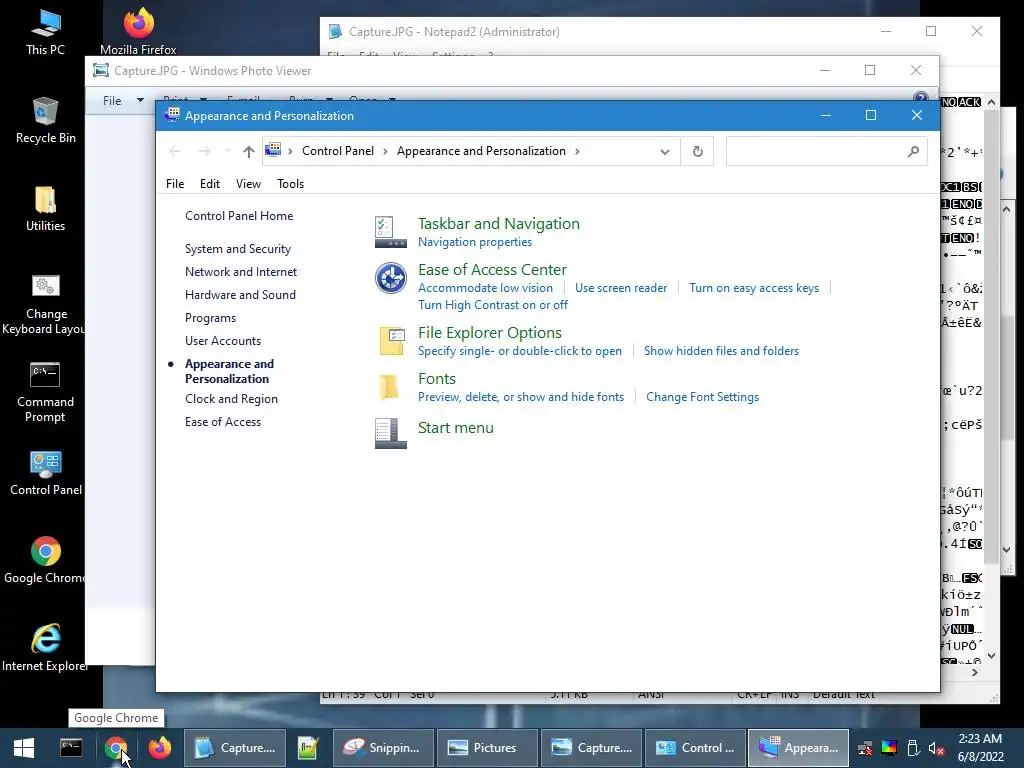Click Command Prompt taskbar icon
This screenshot has height=768, width=1024.
(71, 748)
